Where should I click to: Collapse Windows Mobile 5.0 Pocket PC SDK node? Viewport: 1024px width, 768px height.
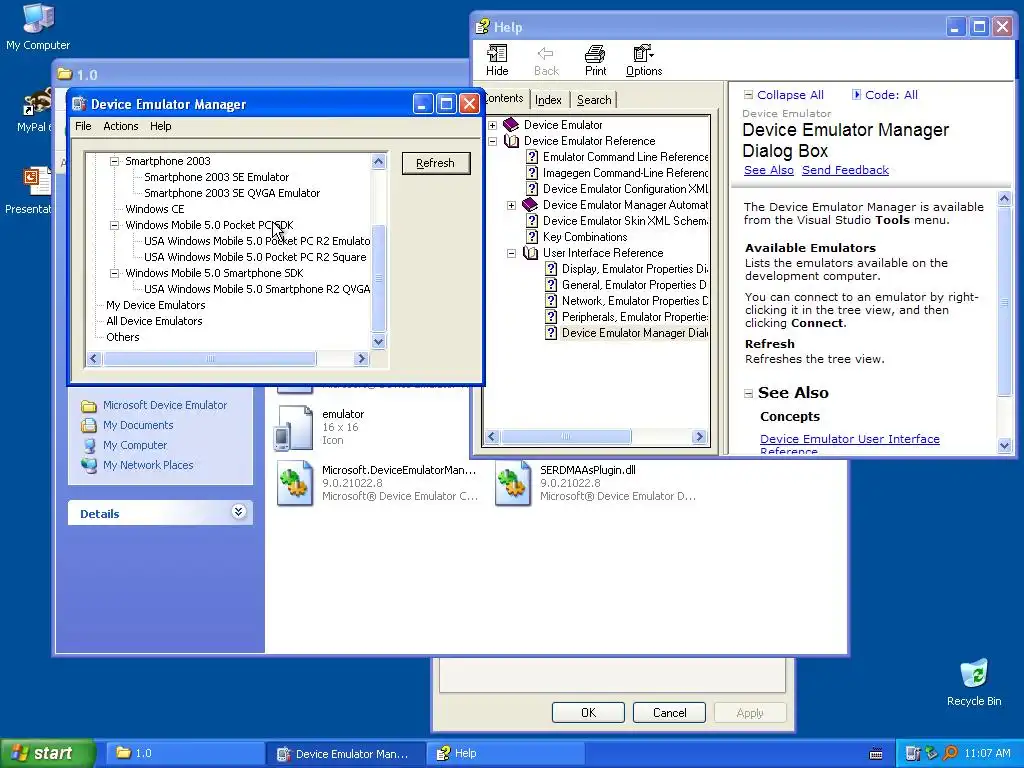[114, 225]
